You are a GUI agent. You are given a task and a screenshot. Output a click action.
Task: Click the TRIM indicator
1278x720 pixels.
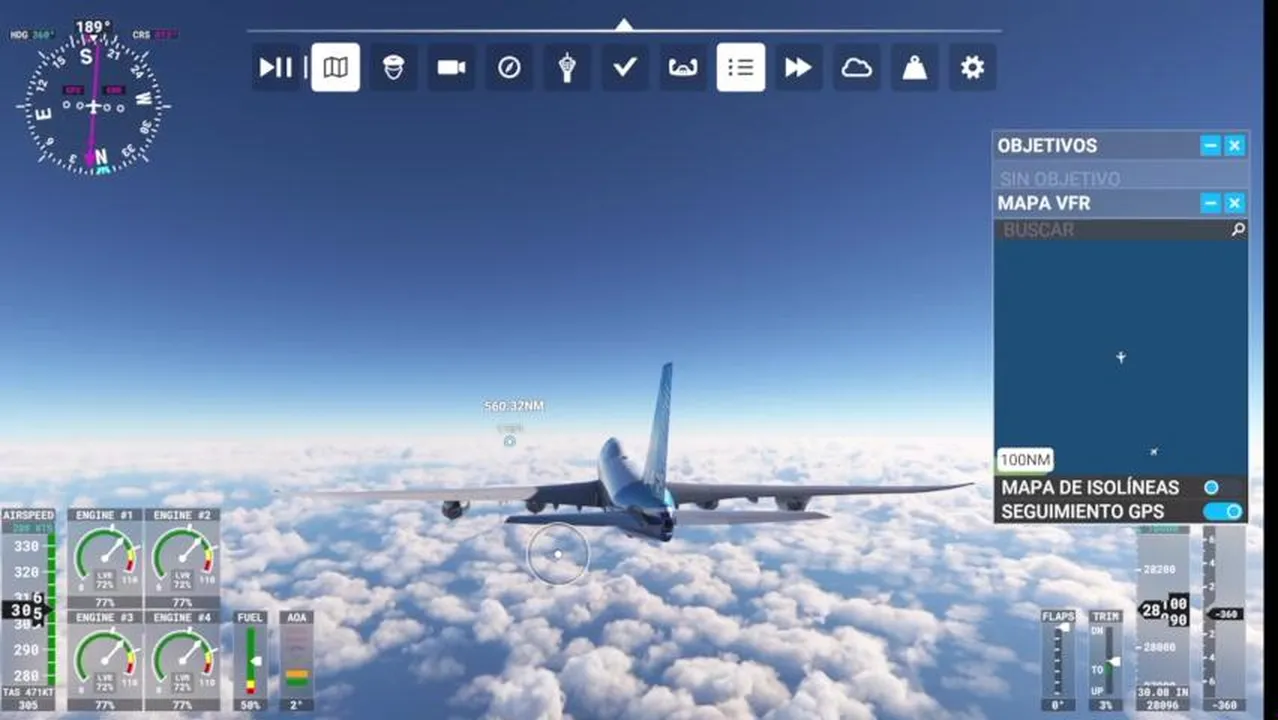(1105, 660)
